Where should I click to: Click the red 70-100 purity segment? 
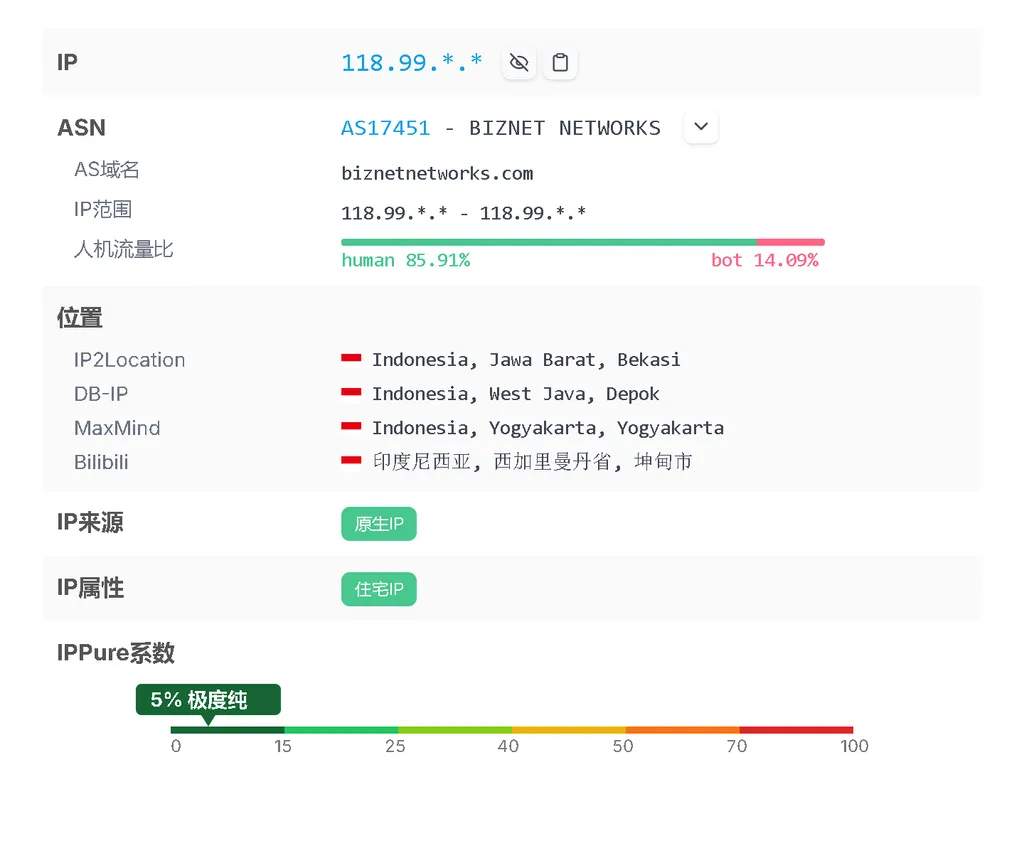[796, 730]
